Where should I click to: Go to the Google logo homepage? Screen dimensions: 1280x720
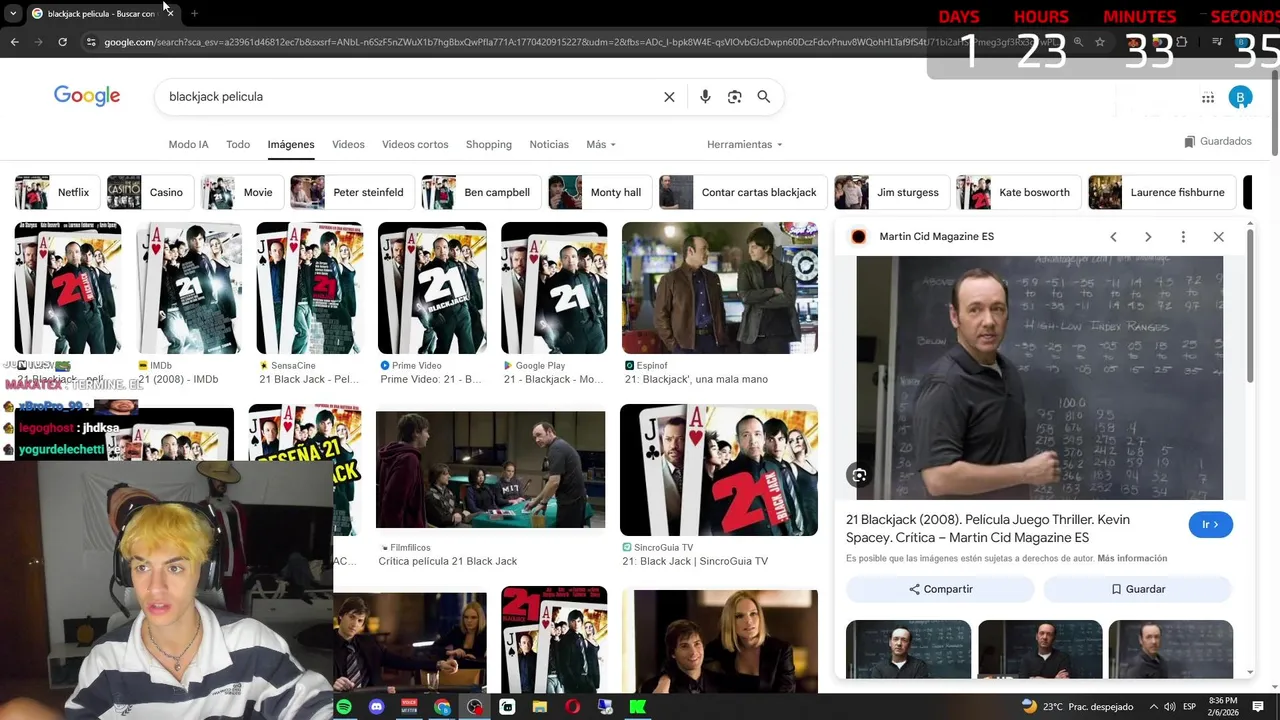[x=87, y=96]
